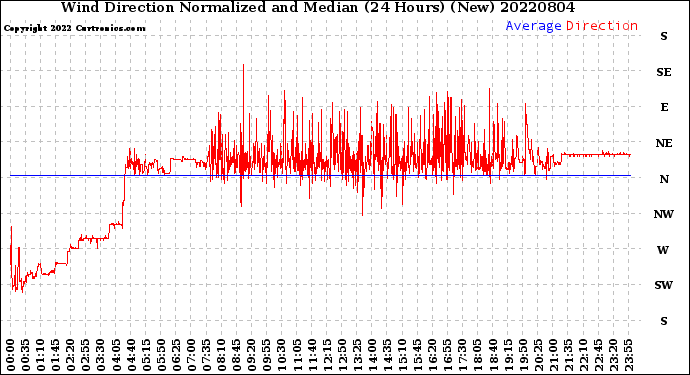690x375 pixels.
Task: Select the 09:55 time axis label
Action: 267,355
